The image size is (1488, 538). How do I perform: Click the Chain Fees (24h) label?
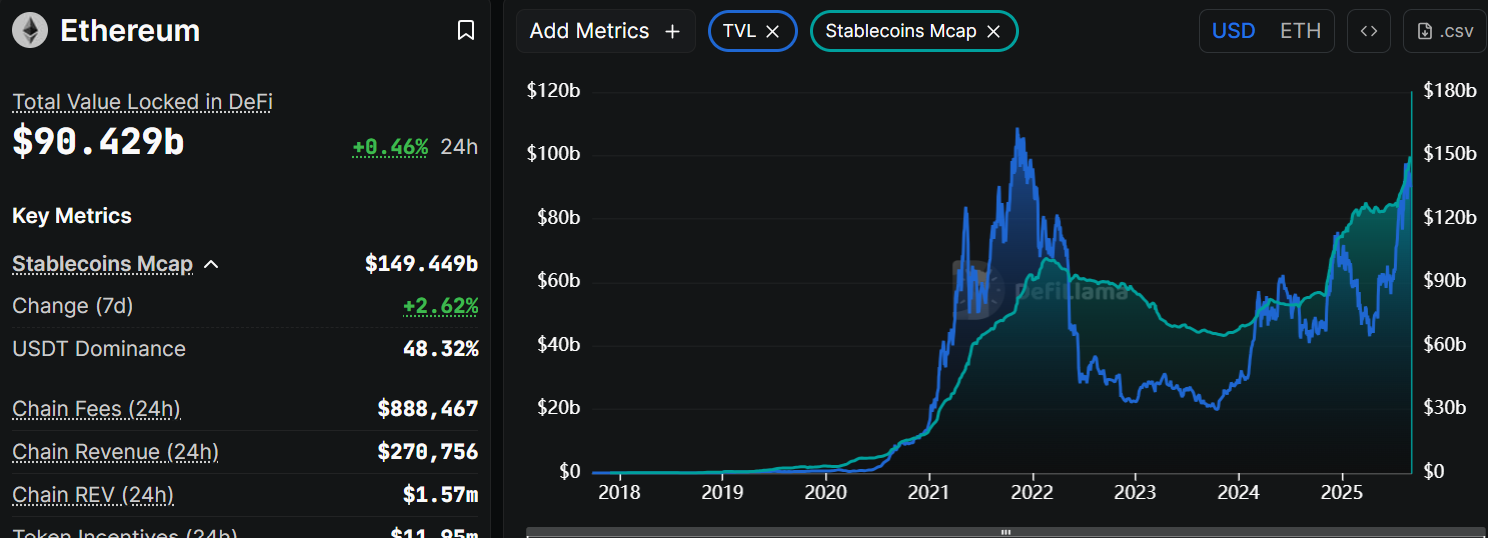tap(96, 408)
